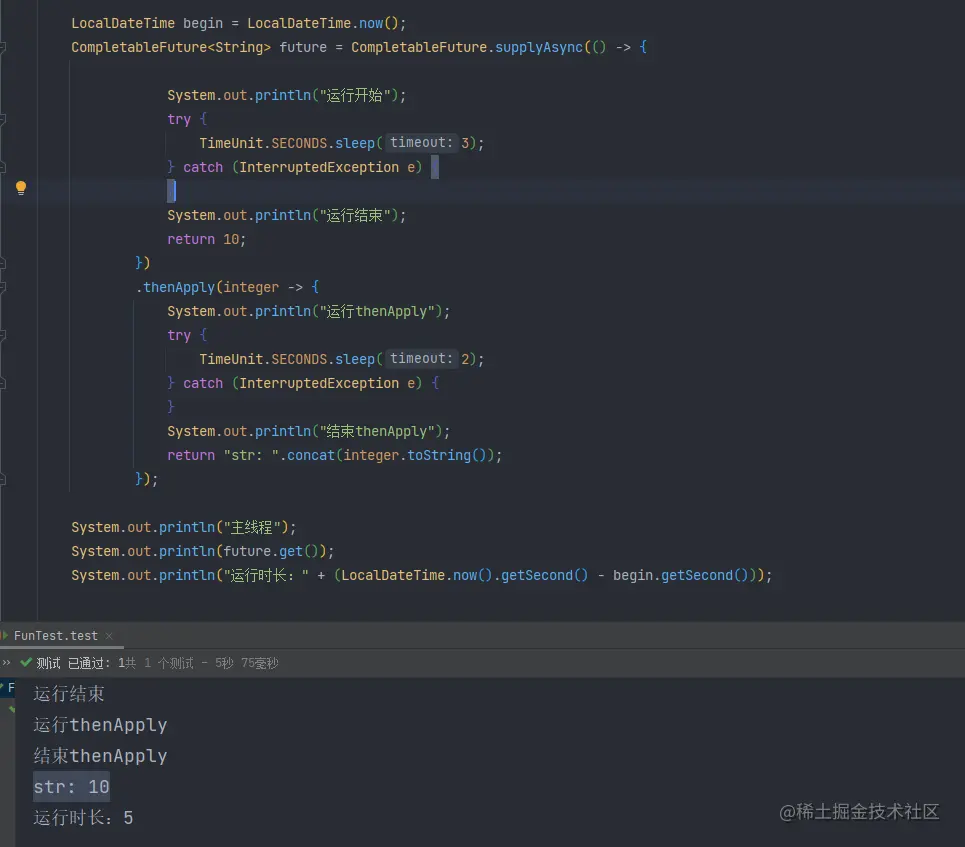965x847 pixels.
Task: Click the println("主线程") code line
Action: [x=183, y=528]
